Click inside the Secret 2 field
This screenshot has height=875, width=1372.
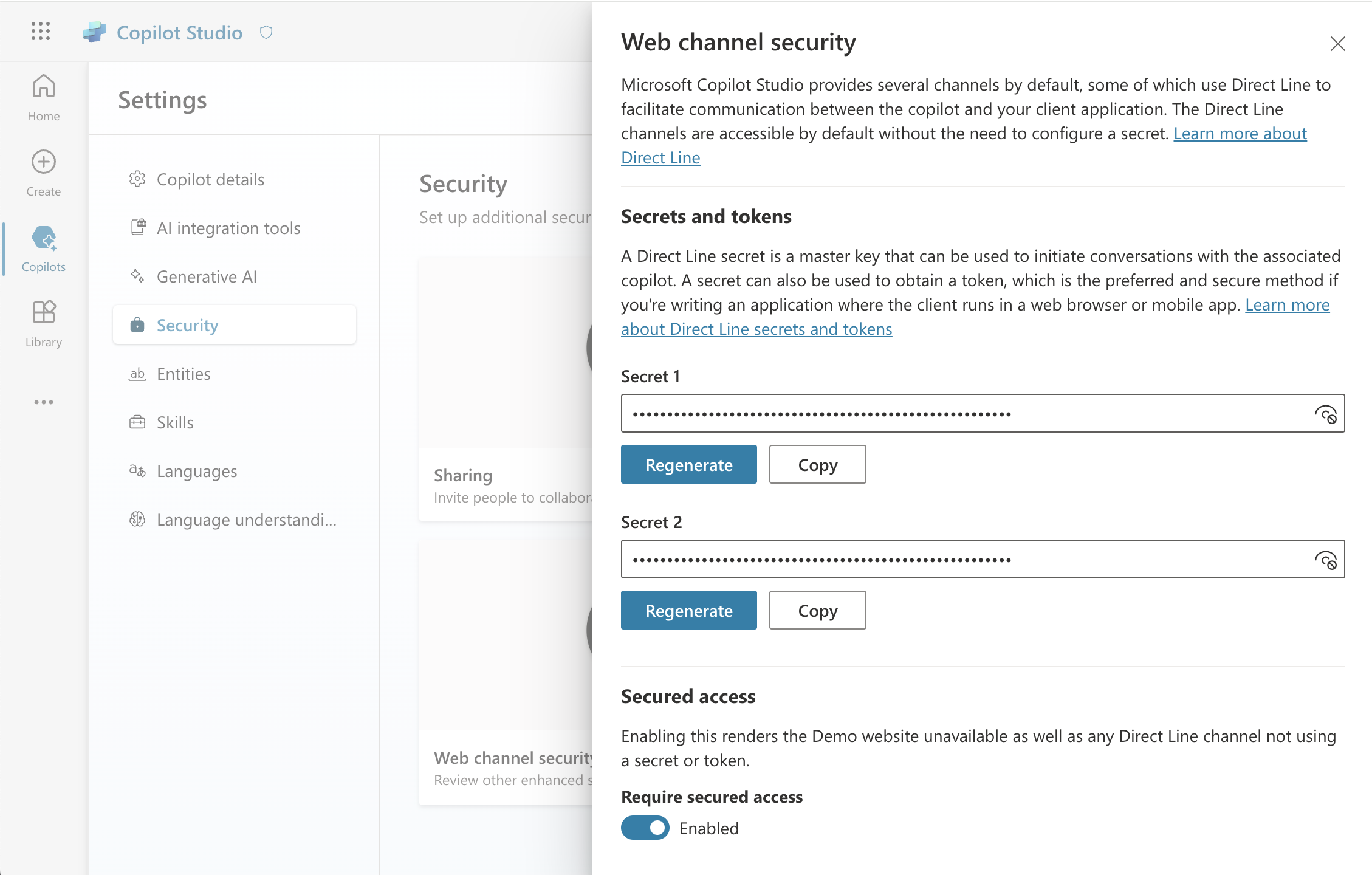(x=983, y=559)
